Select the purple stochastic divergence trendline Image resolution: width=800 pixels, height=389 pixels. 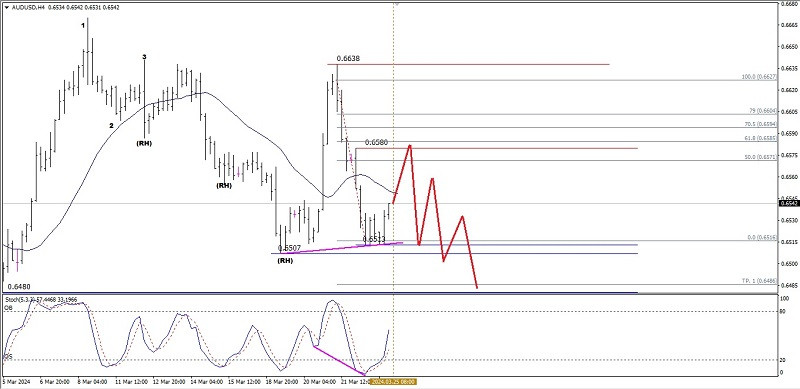[x=339, y=361]
